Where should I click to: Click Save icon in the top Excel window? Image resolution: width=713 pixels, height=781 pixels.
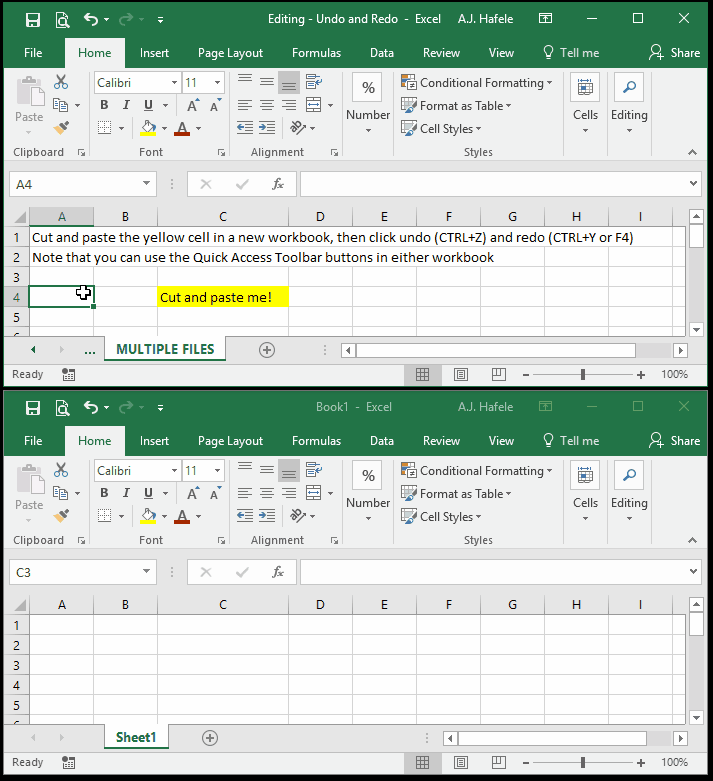tap(33, 20)
